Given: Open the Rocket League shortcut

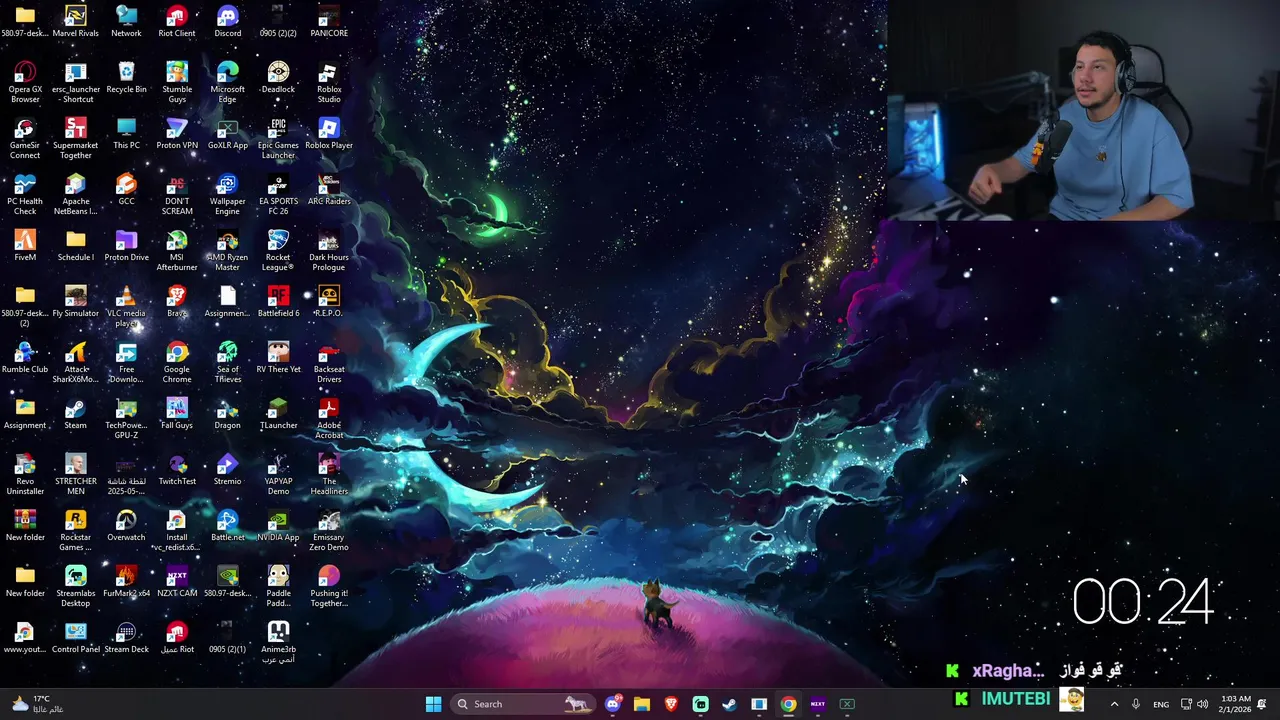Looking at the screenshot, I should click(278, 250).
